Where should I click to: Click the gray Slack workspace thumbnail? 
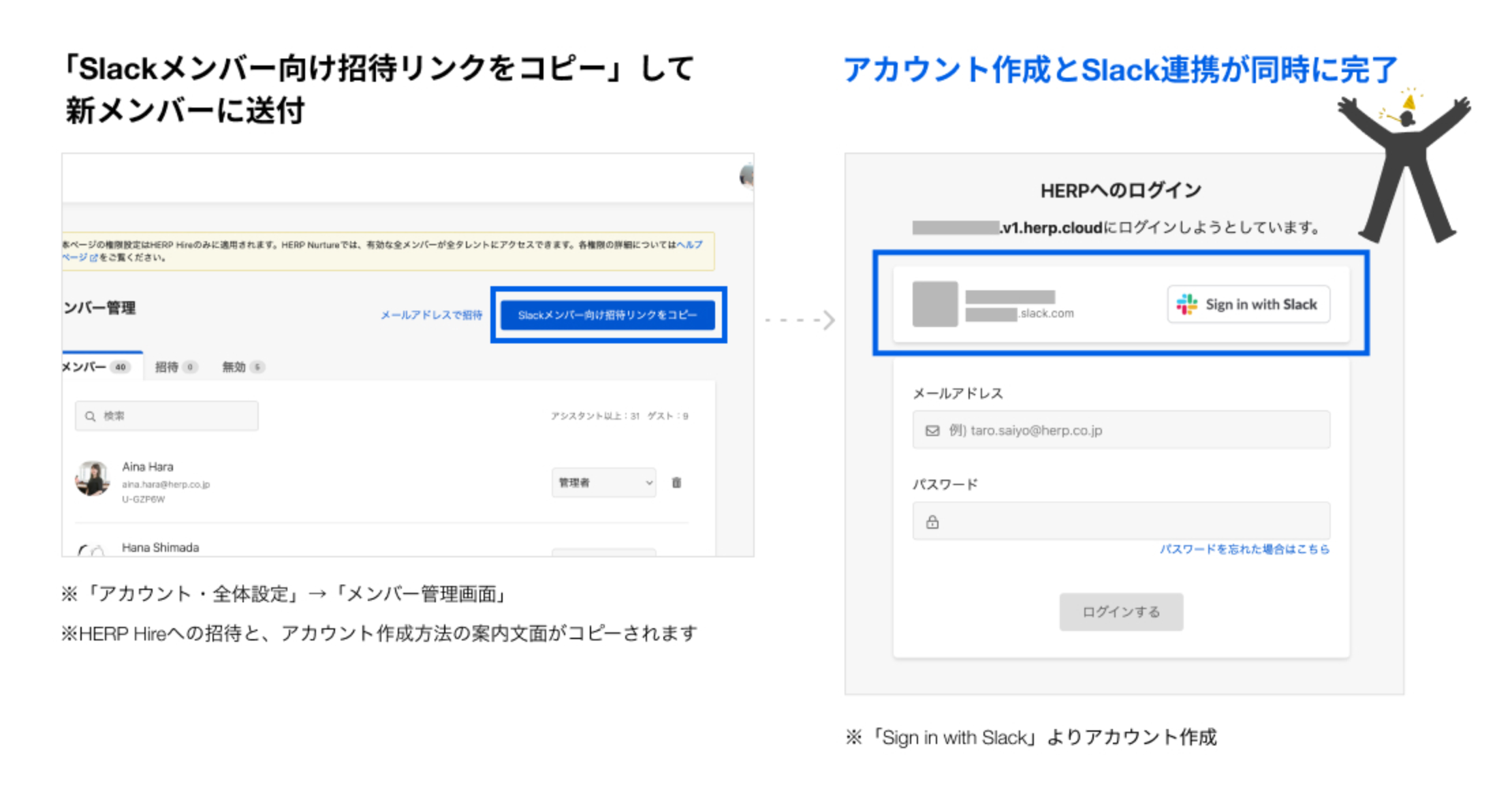coord(935,304)
